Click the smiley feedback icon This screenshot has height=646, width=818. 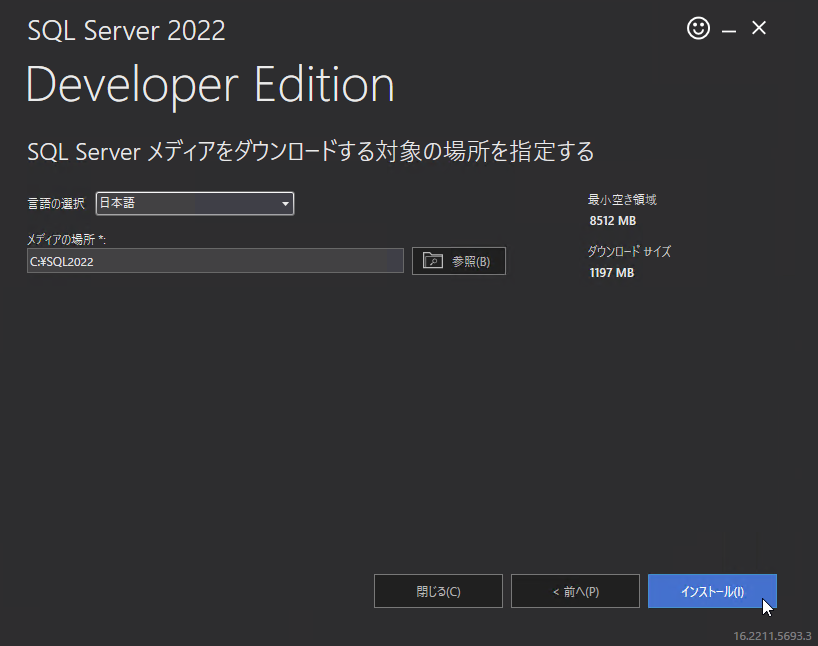(x=698, y=28)
